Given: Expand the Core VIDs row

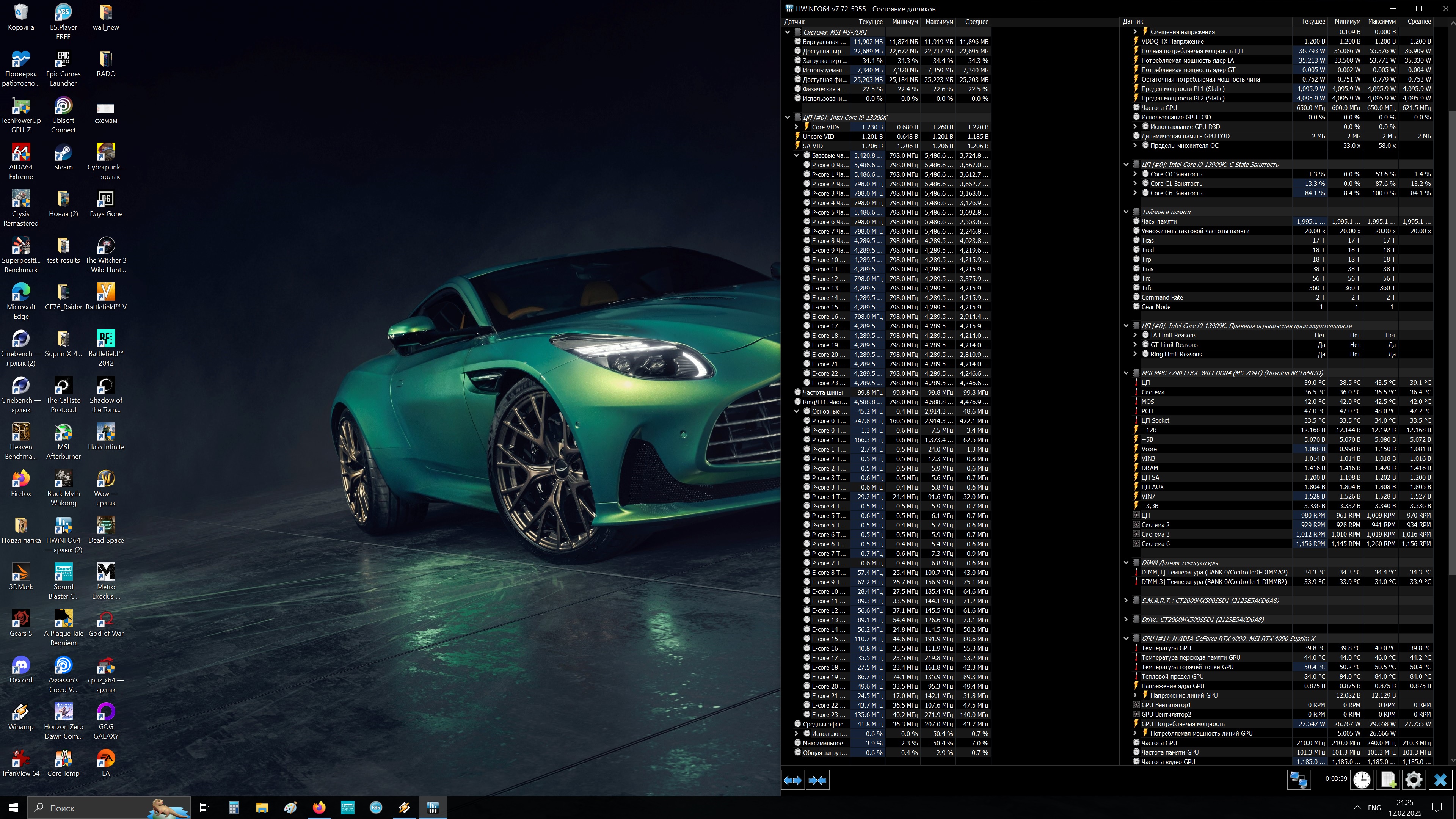Looking at the screenshot, I should tap(796, 127).
